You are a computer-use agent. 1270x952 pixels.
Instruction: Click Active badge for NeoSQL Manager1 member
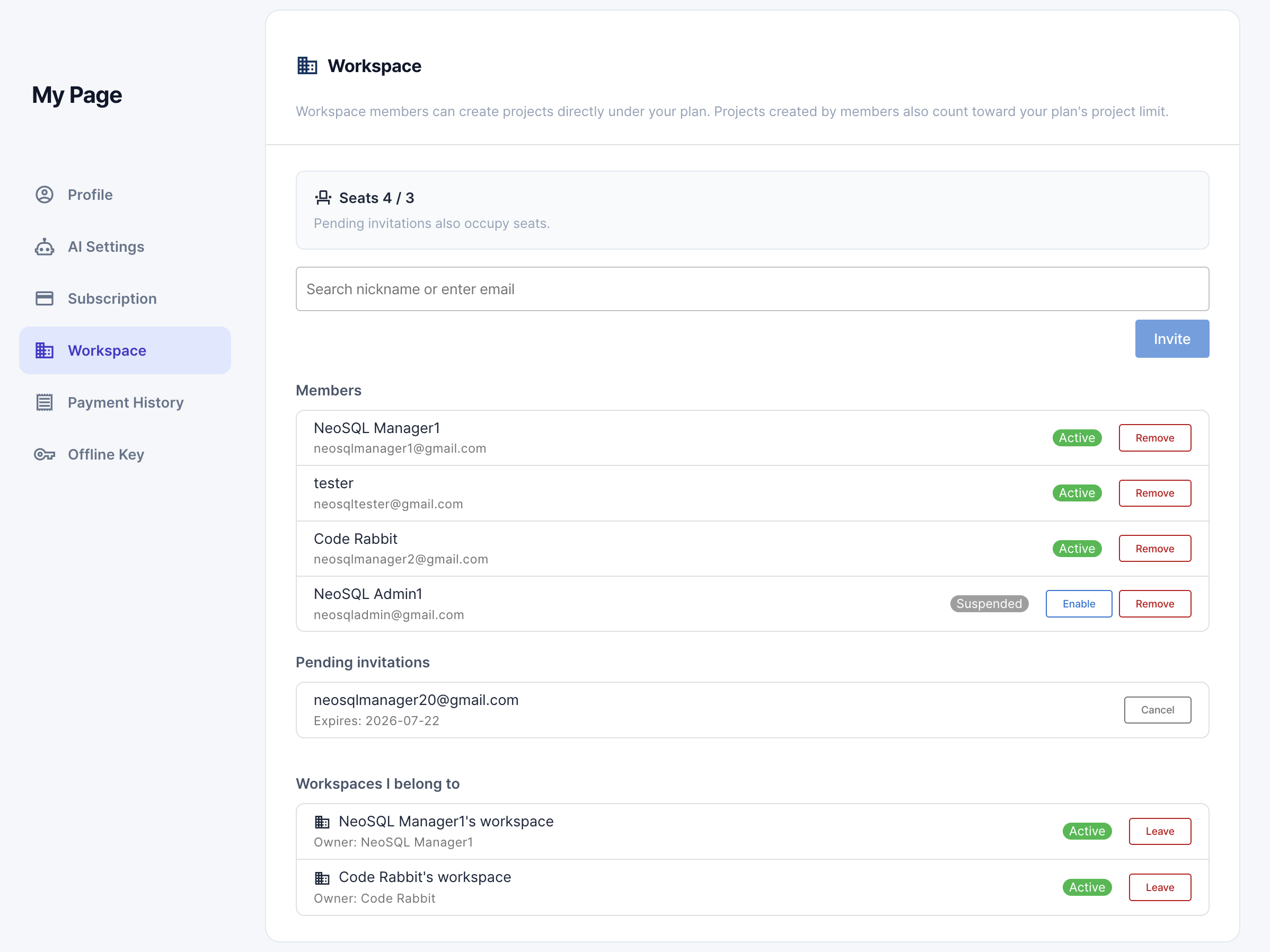pos(1077,438)
